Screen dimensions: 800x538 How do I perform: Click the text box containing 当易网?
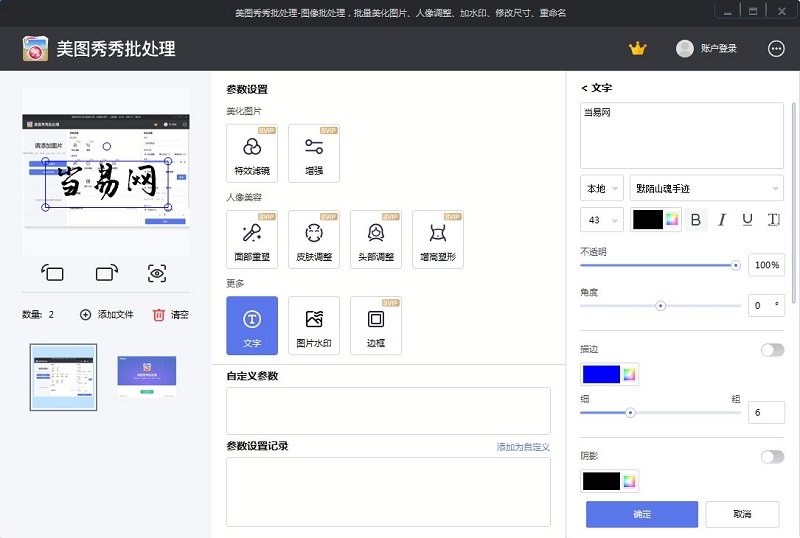coord(682,135)
